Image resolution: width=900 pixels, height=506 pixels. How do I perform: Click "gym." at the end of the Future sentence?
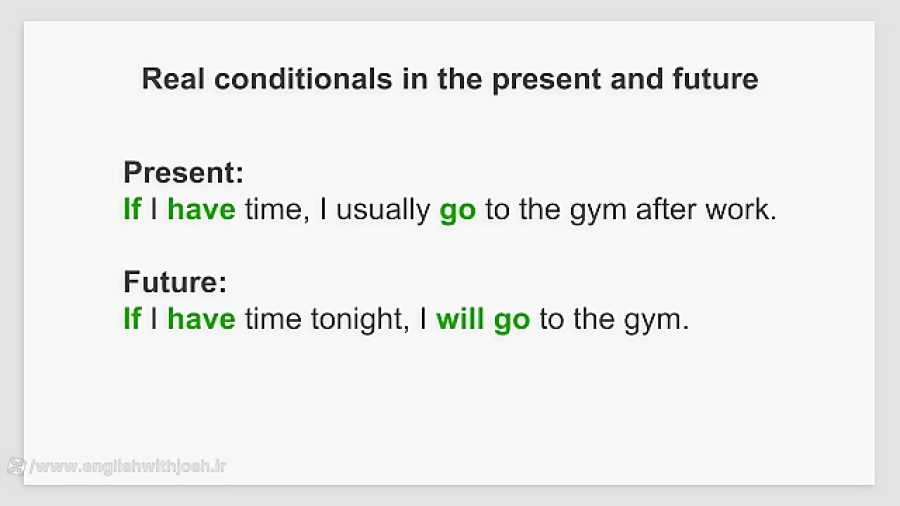coord(657,321)
